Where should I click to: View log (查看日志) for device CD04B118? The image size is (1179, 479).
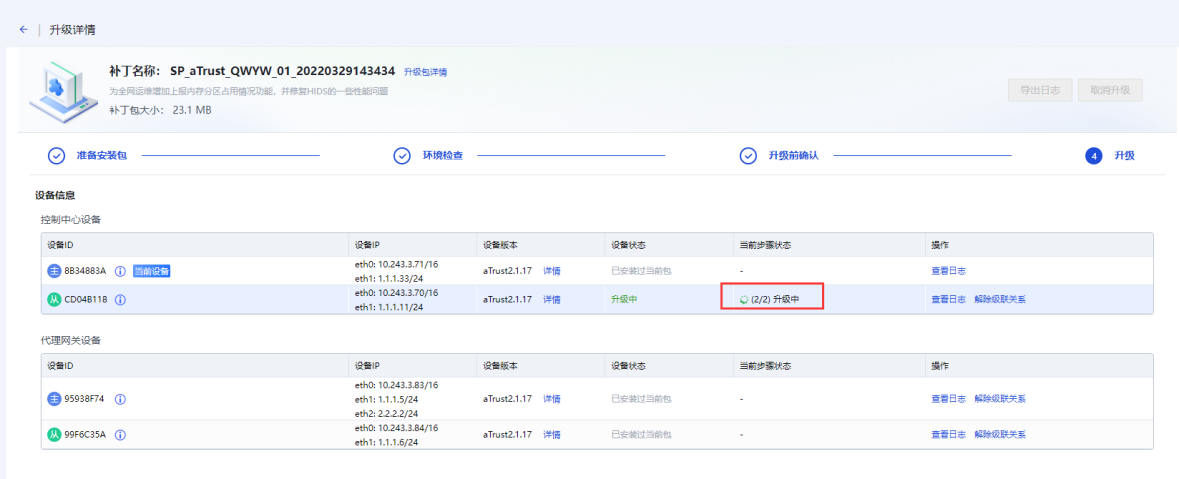948,299
